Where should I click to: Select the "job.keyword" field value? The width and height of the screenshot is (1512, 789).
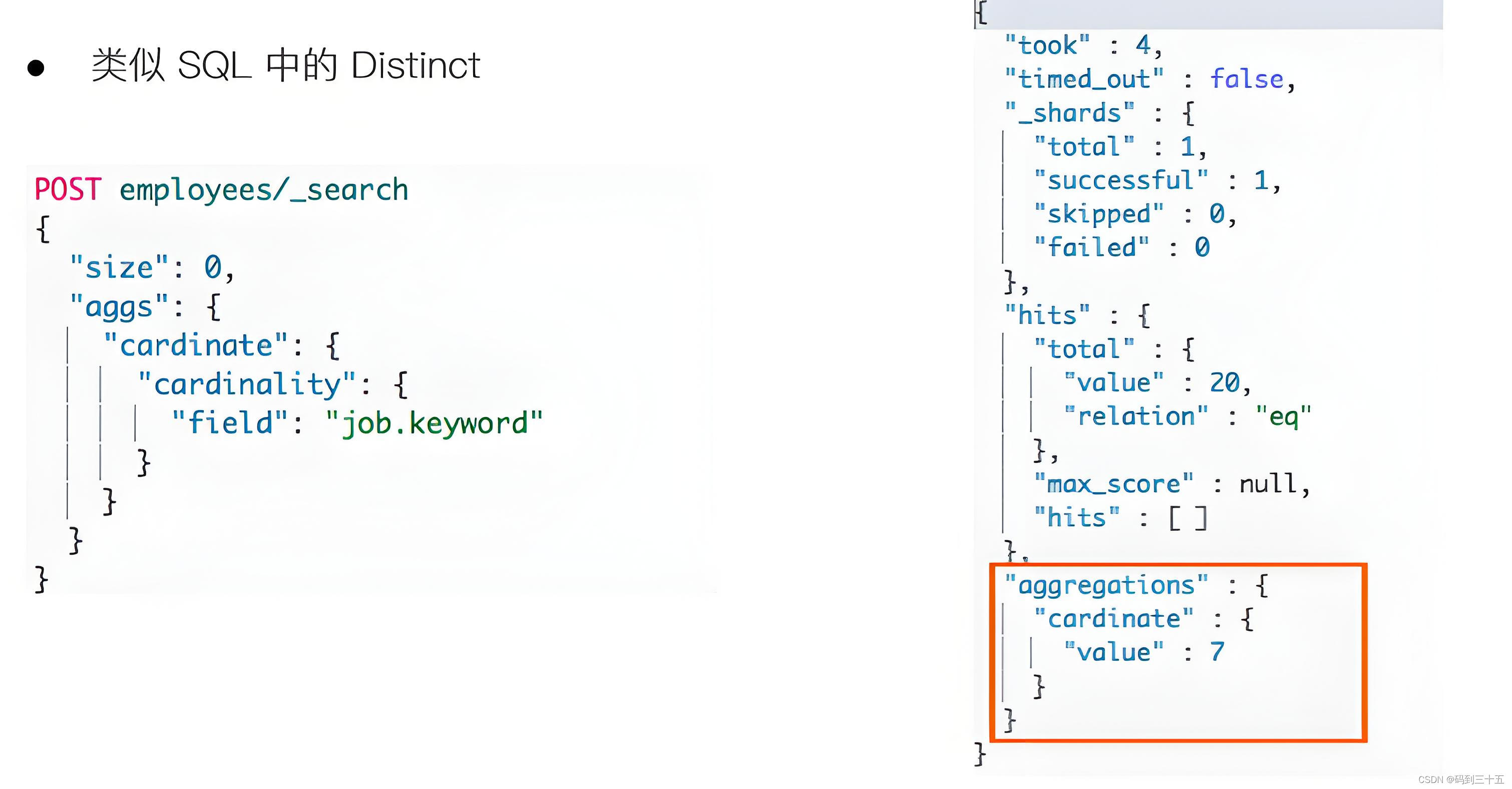pos(435,423)
